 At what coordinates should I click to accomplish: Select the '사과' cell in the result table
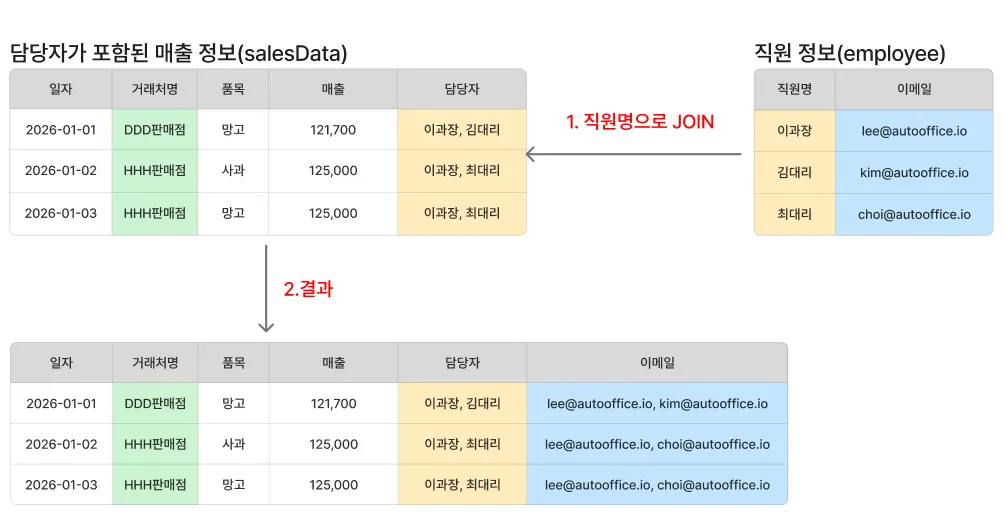[x=233, y=444]
